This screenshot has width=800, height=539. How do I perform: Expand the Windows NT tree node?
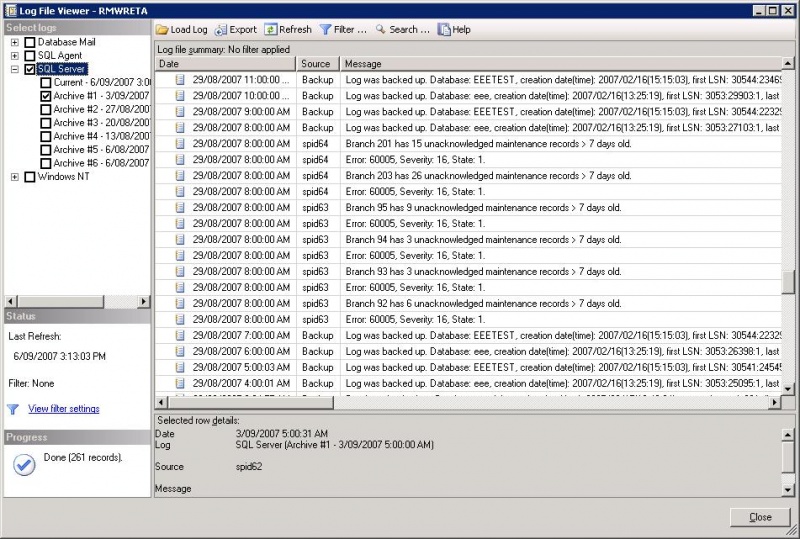(x=15, y=177)
